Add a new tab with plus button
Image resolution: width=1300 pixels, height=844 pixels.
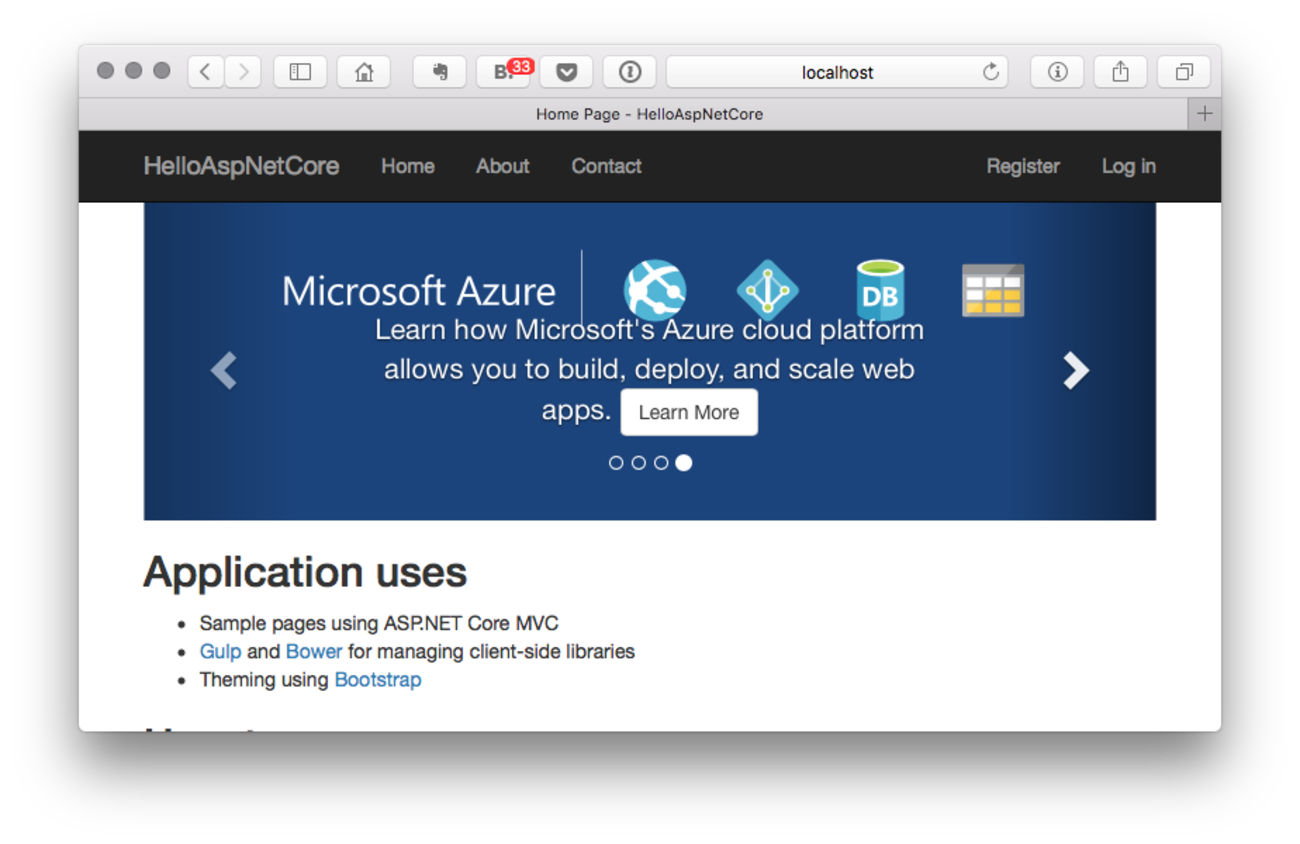click(1204, 114)
